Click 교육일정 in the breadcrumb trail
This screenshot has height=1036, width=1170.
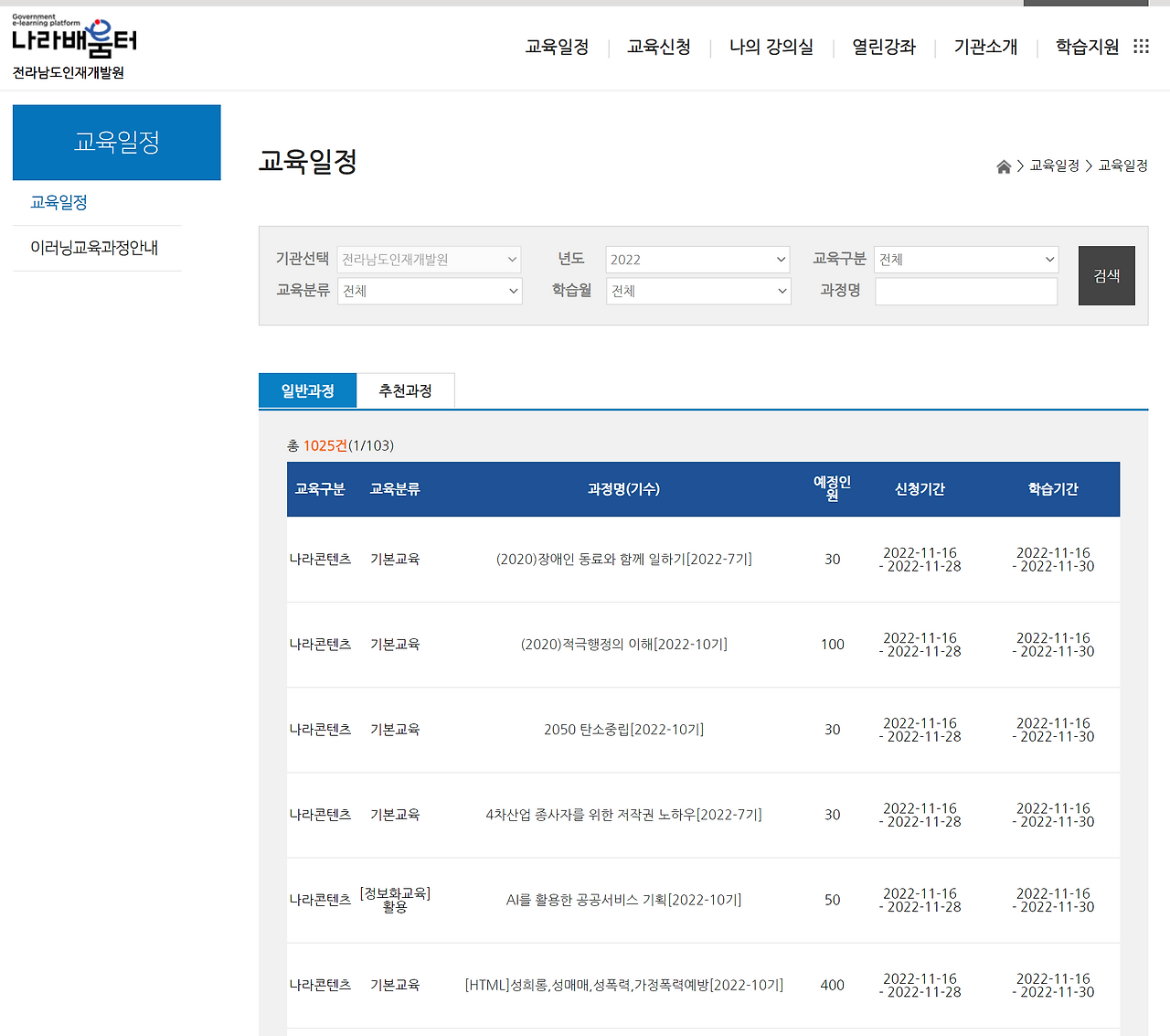coord(1053,166)
